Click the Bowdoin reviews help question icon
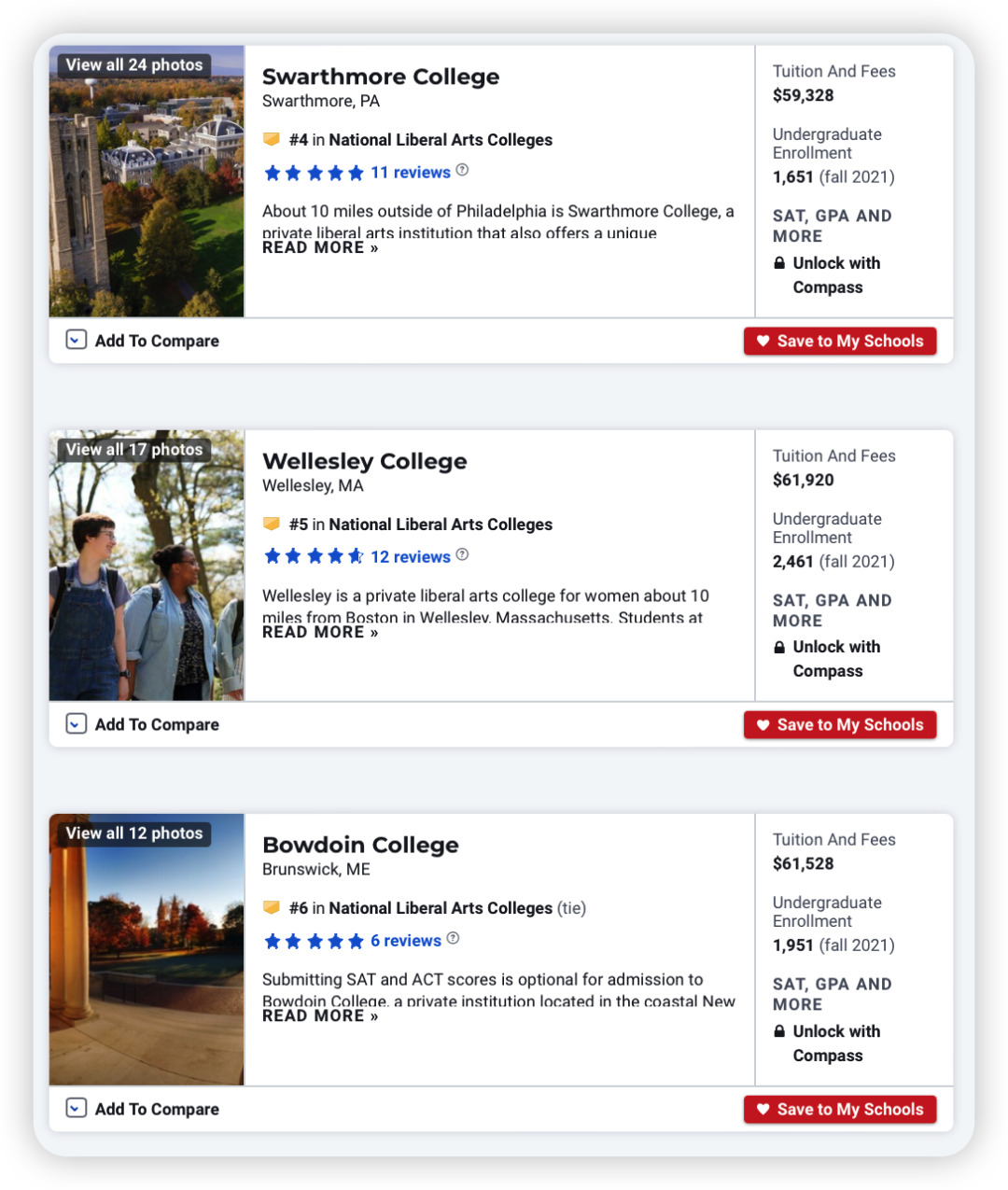1008x1190 pixels. 453,939
